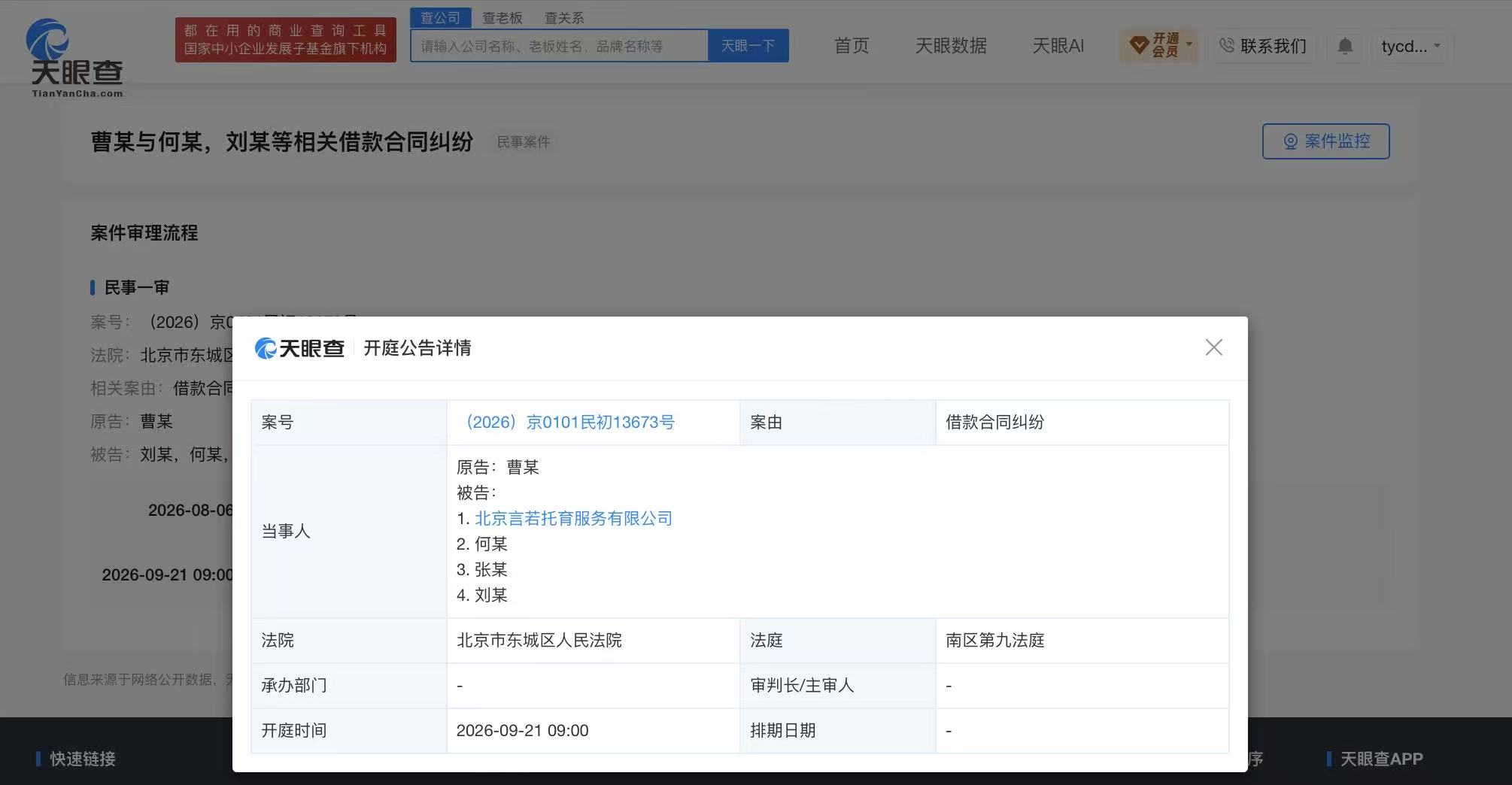Select the 查关系 search tab
Screen dimensions: 1512x785
coord(563,17)
